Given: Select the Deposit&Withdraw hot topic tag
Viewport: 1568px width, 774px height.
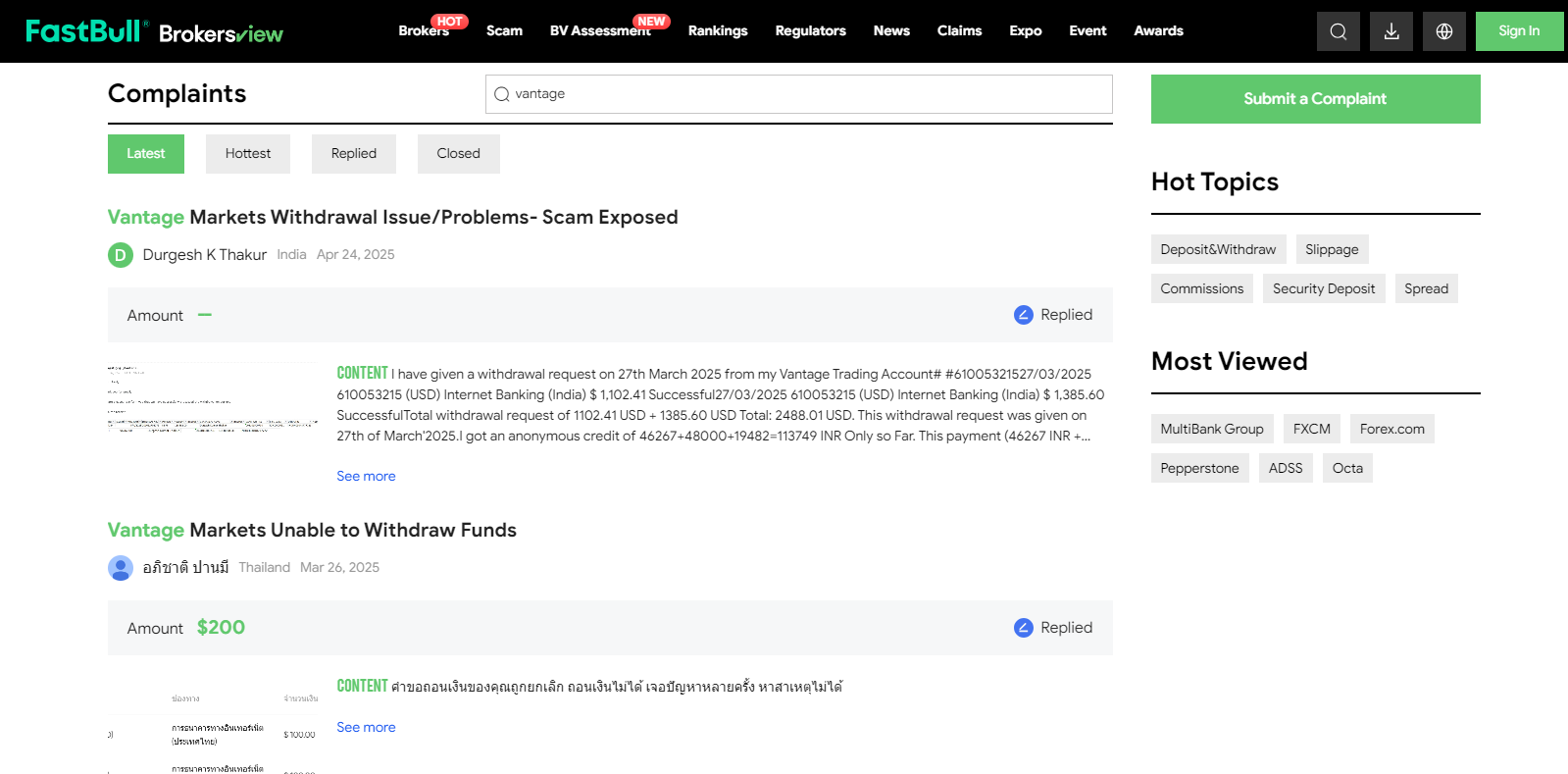Looking at the screenshot, I should [1218, 249].
